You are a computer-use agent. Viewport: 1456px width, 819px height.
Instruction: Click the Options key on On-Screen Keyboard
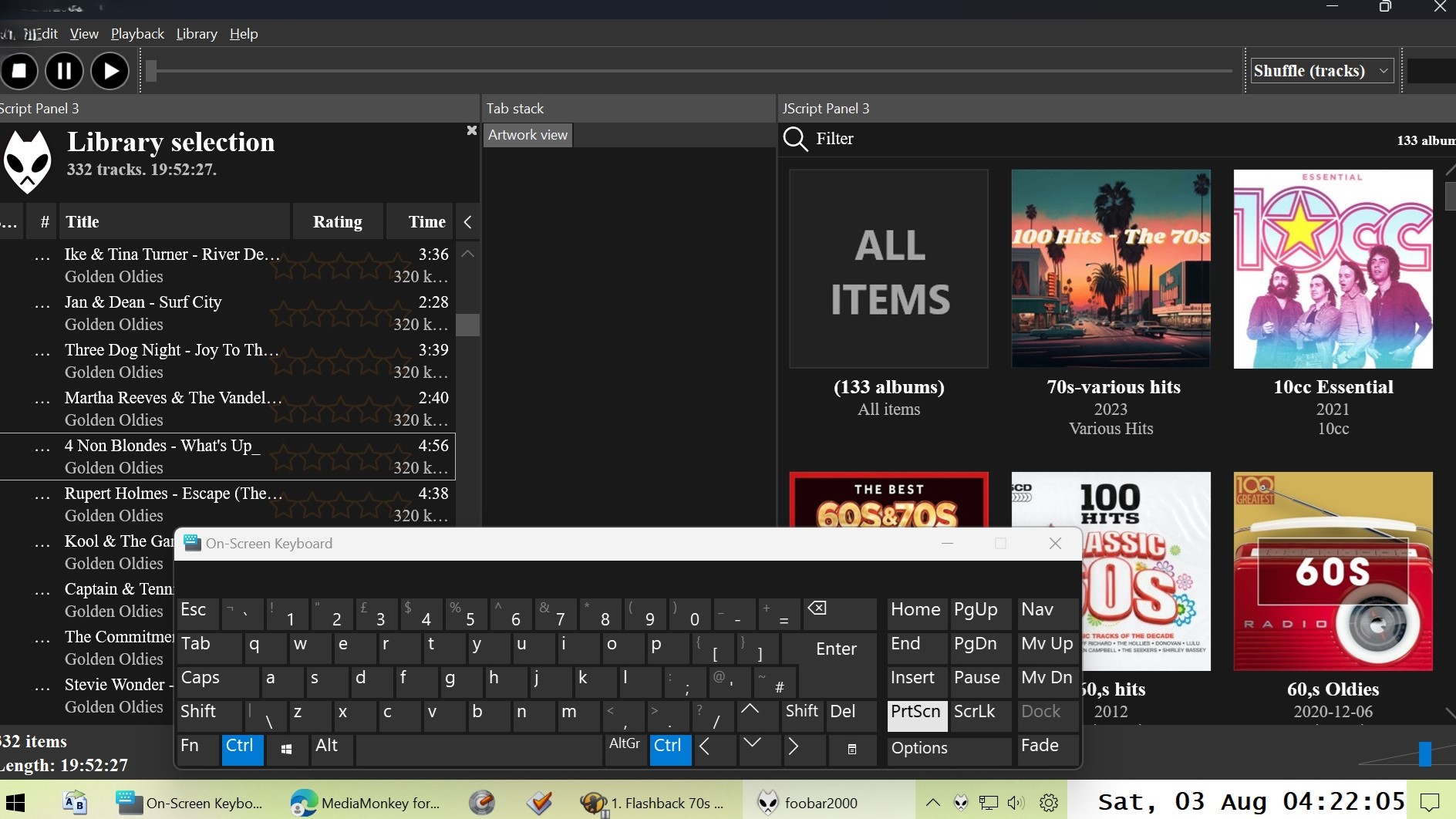[x=949, y=750]
